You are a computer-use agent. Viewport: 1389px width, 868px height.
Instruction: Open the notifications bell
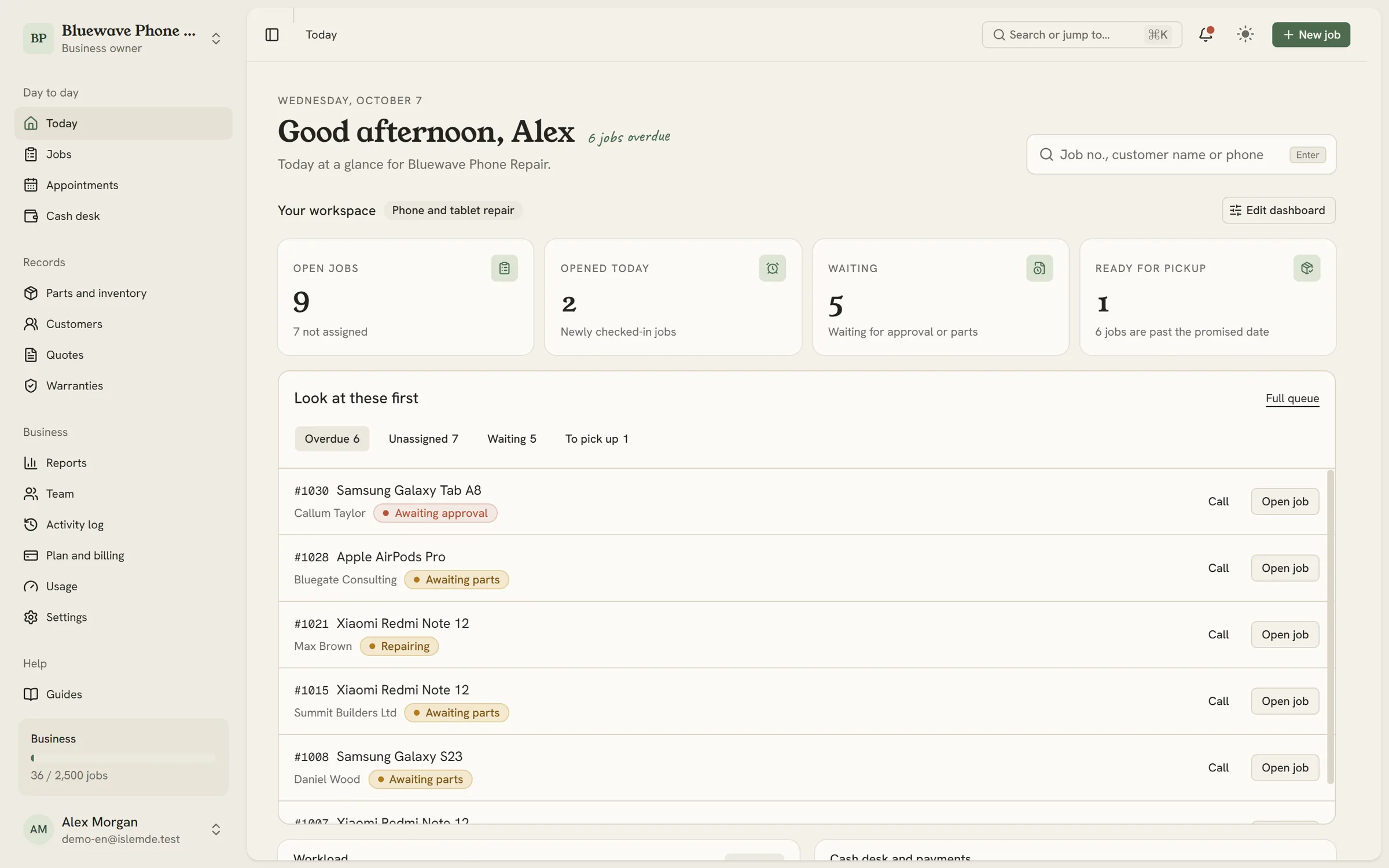coord(1206,35)
